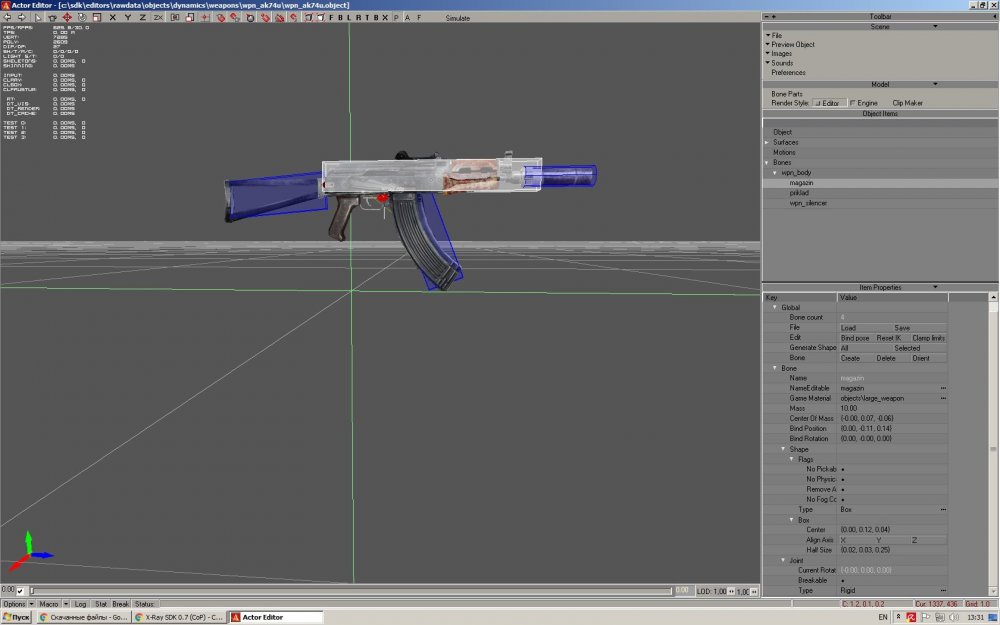Choose the Rotate tool icon
1000x625 pixels.
point(81,17)
